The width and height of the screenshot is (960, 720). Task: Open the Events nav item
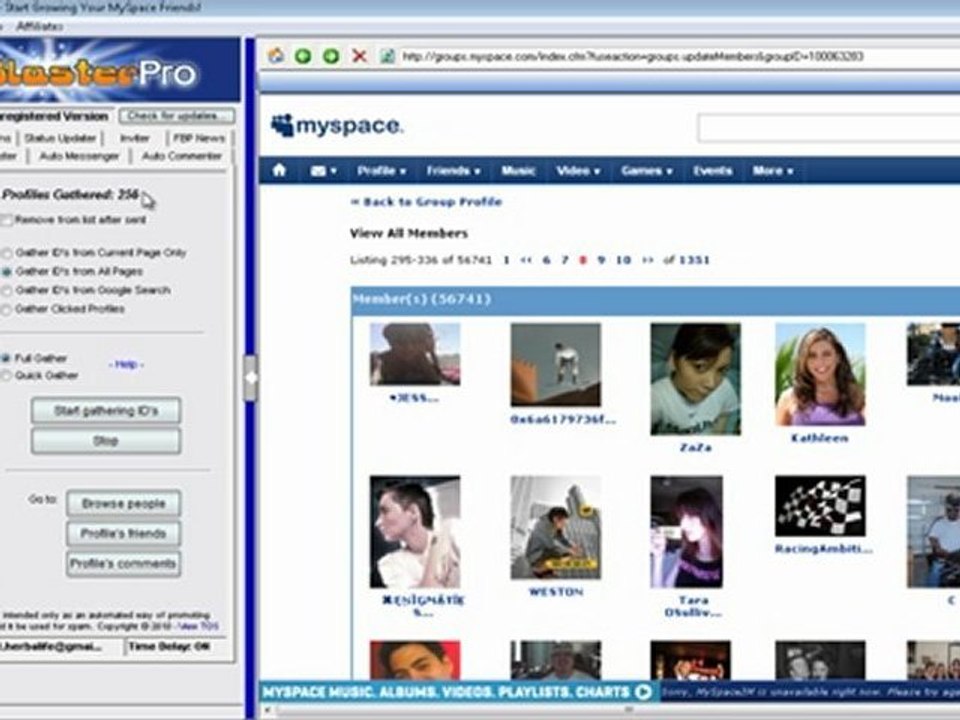[712, 171]
